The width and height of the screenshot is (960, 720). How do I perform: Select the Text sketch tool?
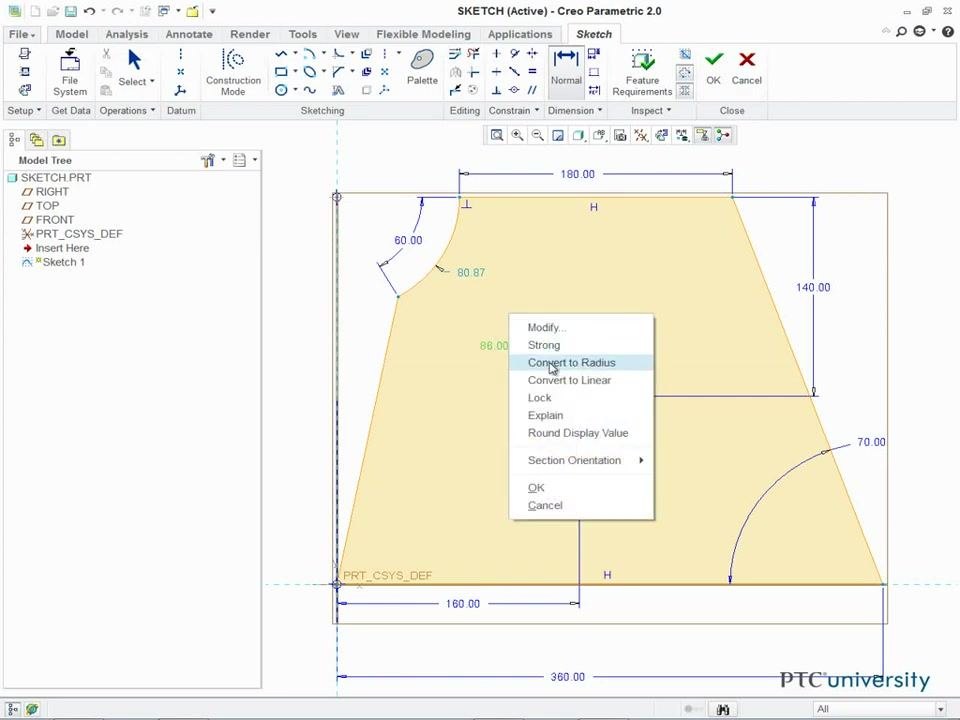pyautogui.click(x=338, y=90)
